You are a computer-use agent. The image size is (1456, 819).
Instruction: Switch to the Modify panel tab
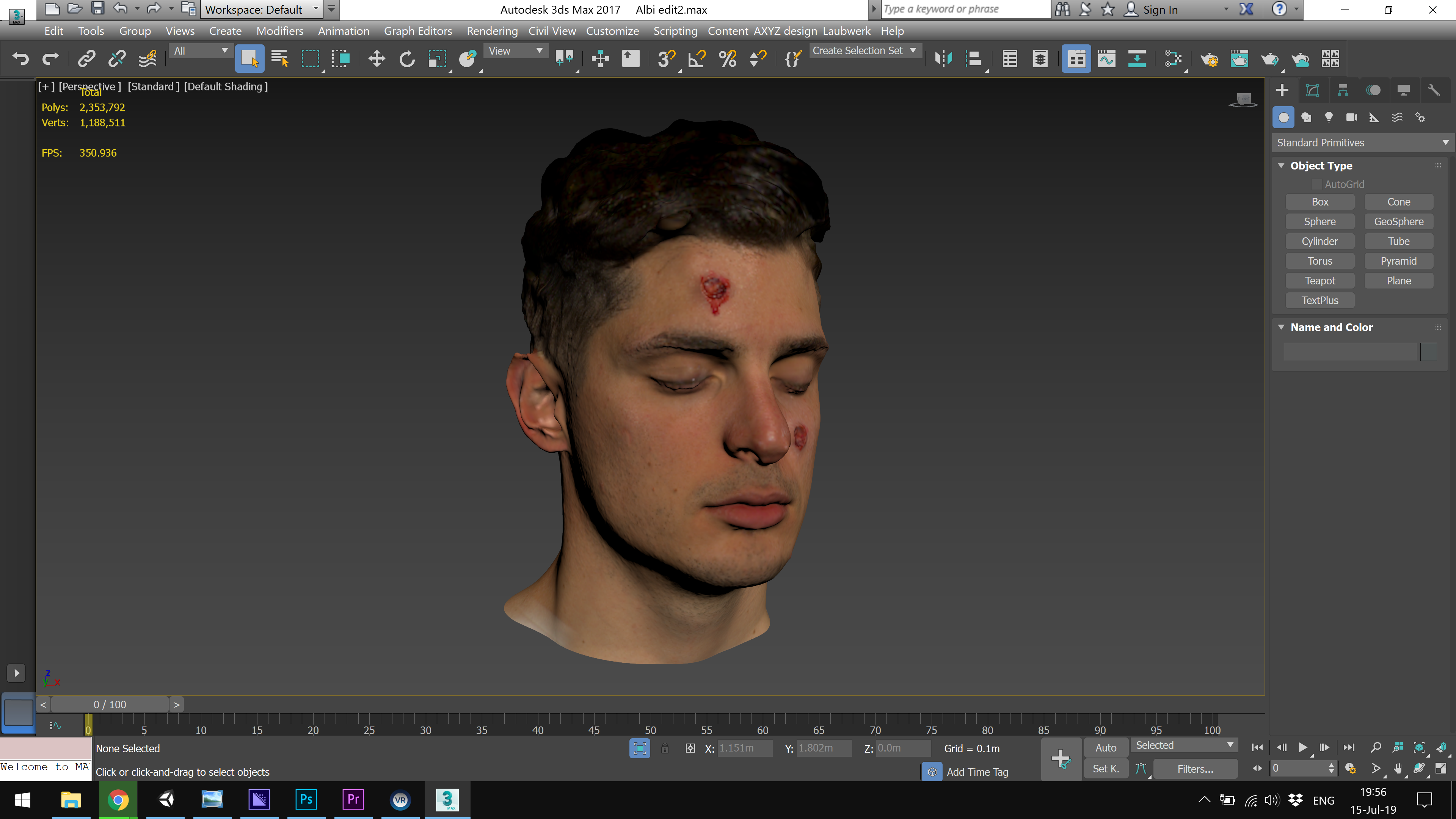pos(1312,91)
